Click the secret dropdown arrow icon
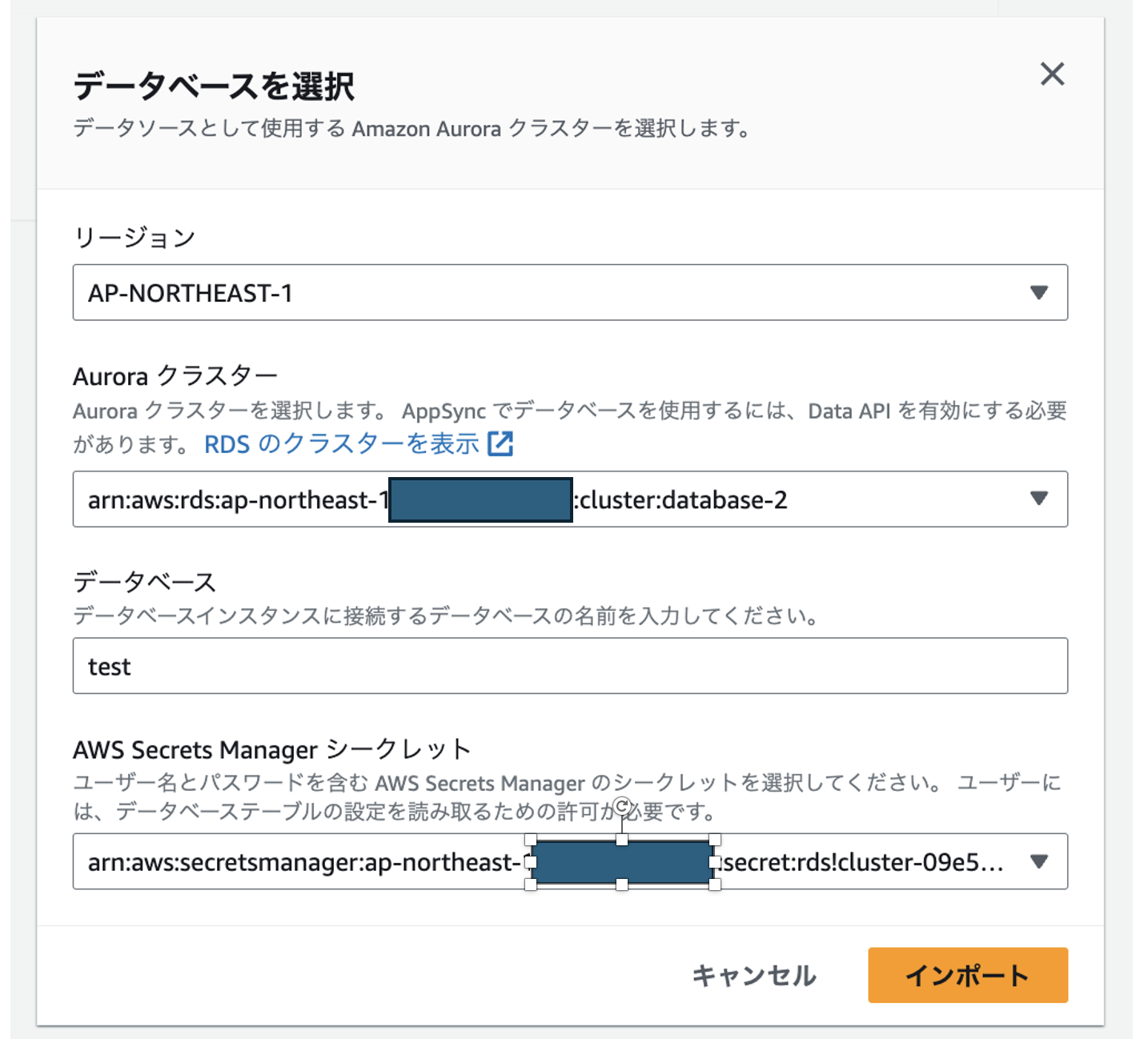The height and width of the screenshot is (1039, 1148). pyautogui.click(x=1039, y=861)
